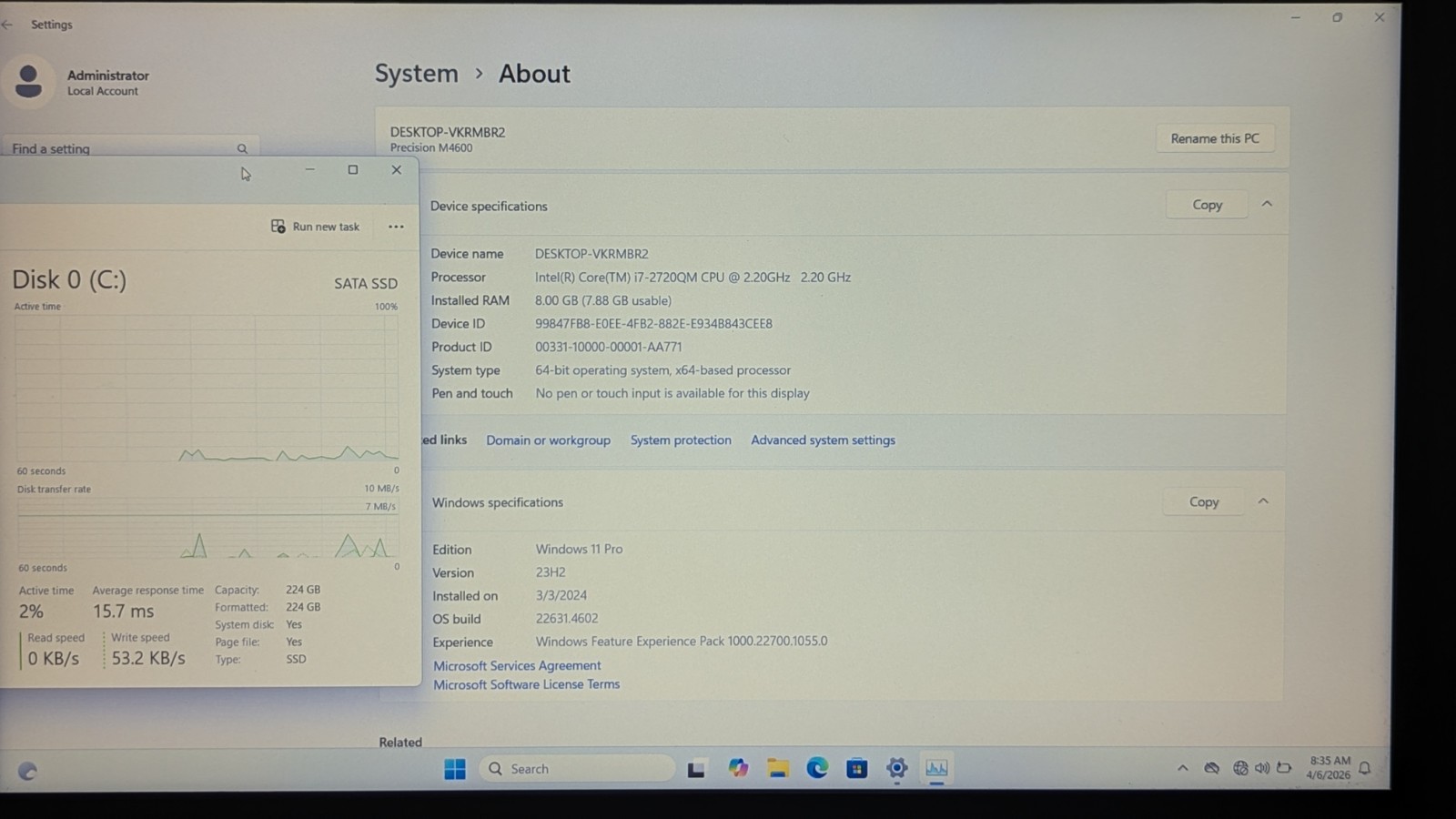Go back using the Settings back arrow
The height and width of the screenshot is (819, 1456).
point(8,25)
